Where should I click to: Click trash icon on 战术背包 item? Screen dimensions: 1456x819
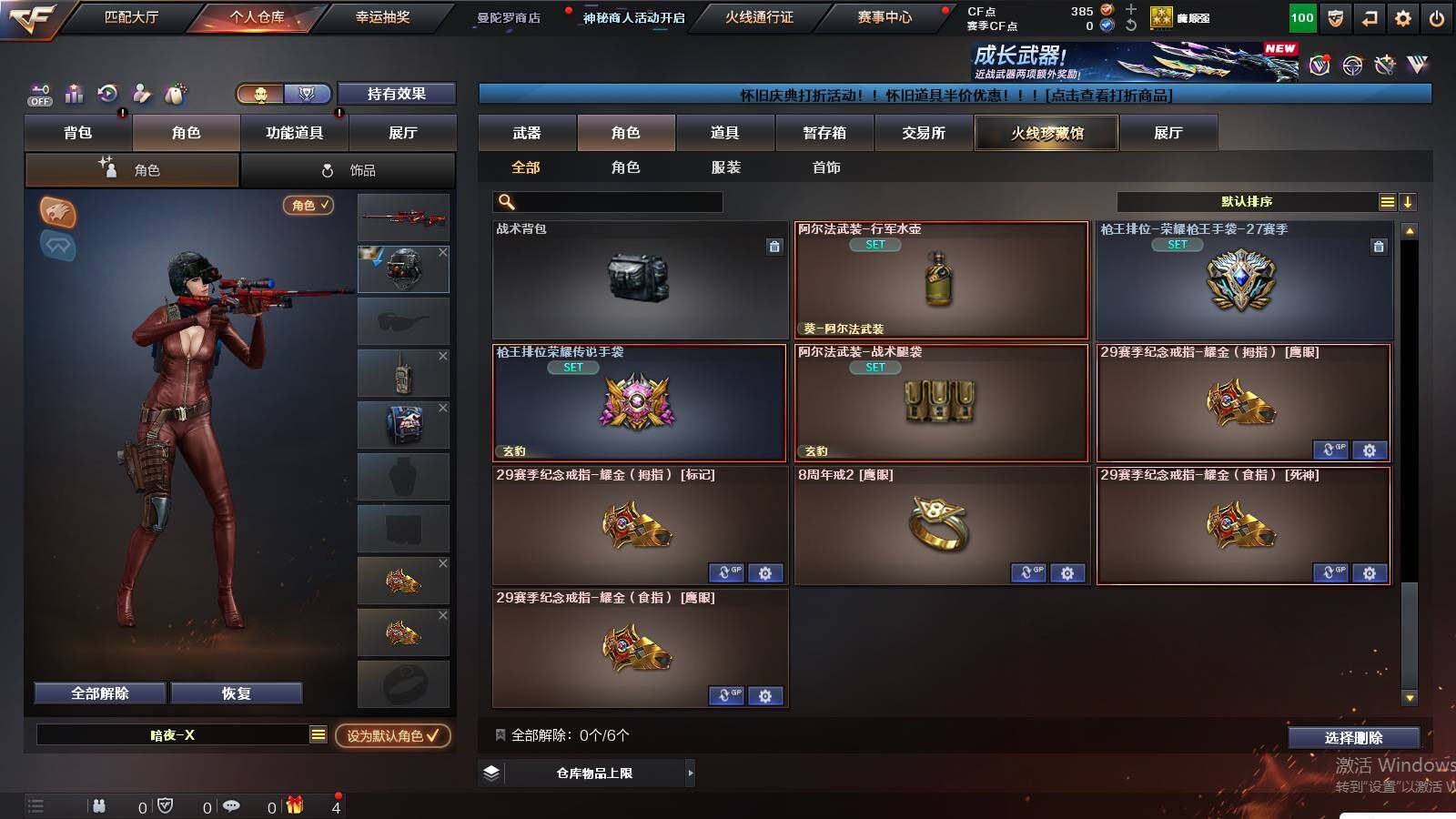pos(774,246)
